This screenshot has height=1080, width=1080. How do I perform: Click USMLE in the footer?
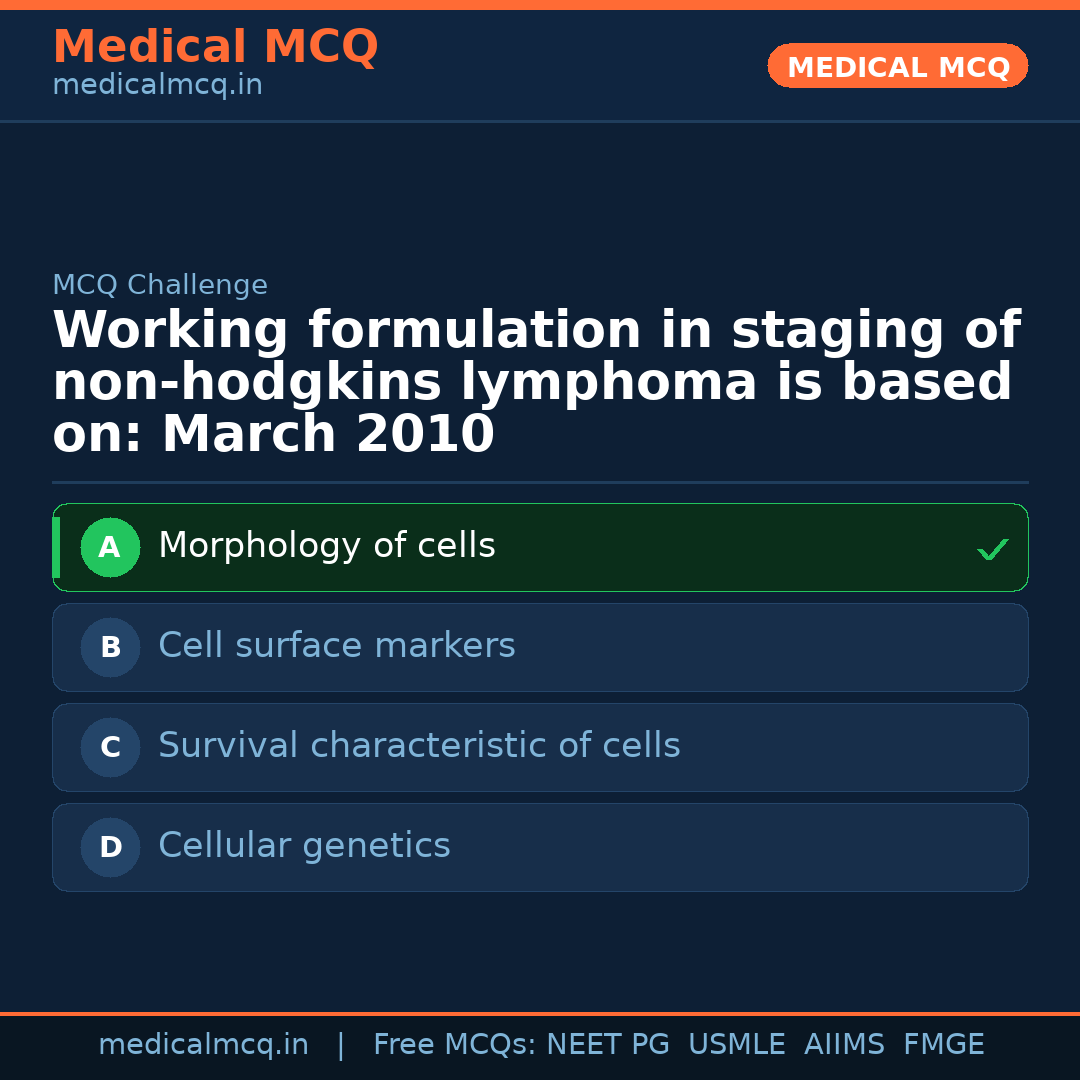736,1045
